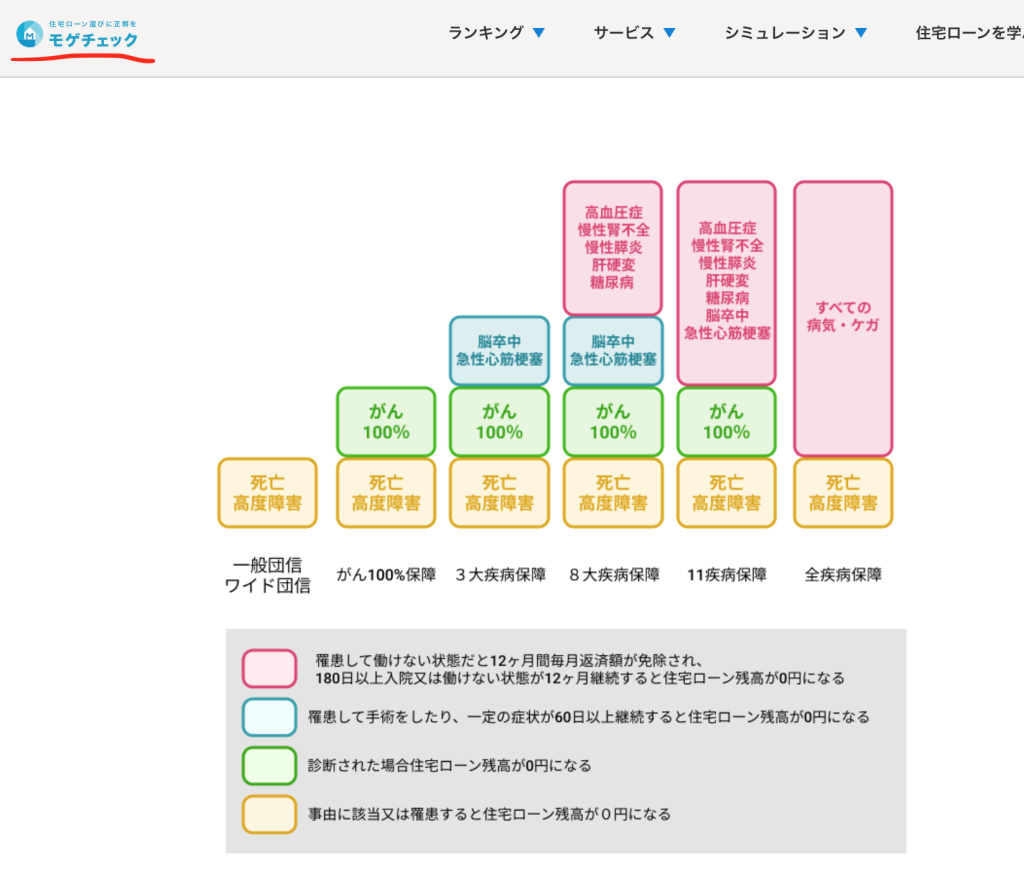This screenshot has width=1024, height=872.
Task: Click the 脳卒中 box in 3大疾病保障 column
Action: pyautogui.click(x=499, y=350)
